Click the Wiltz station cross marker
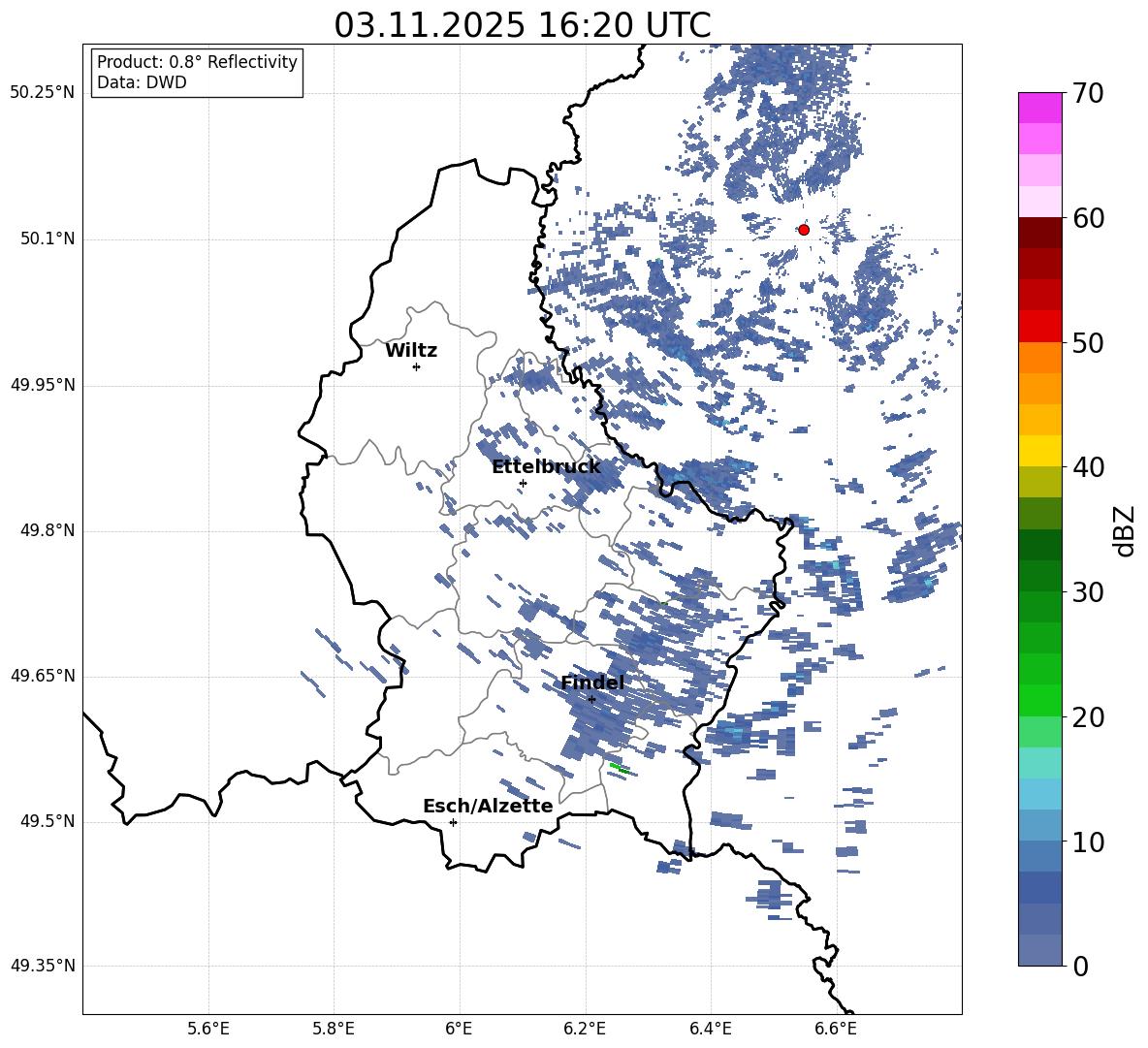 417,366
